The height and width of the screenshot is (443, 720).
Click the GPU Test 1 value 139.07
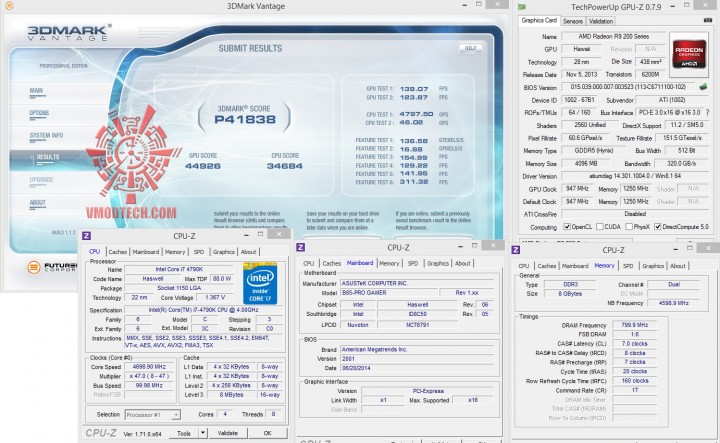[414, 89]
